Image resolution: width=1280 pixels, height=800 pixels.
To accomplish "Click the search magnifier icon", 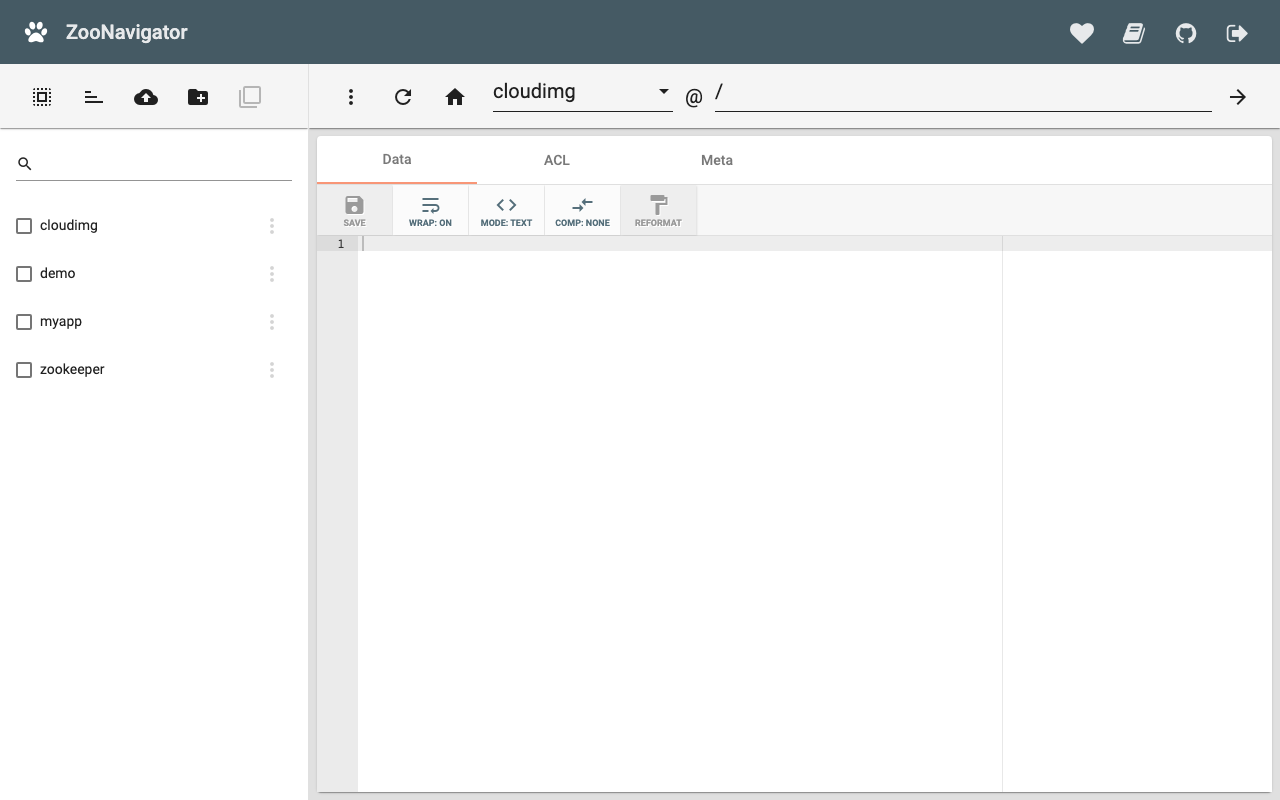I will (25, 163).
